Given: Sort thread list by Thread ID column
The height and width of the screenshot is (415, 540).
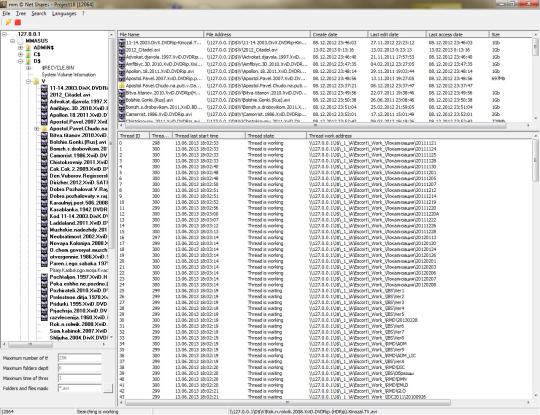Looking at the screenshot, I should 134,136.
